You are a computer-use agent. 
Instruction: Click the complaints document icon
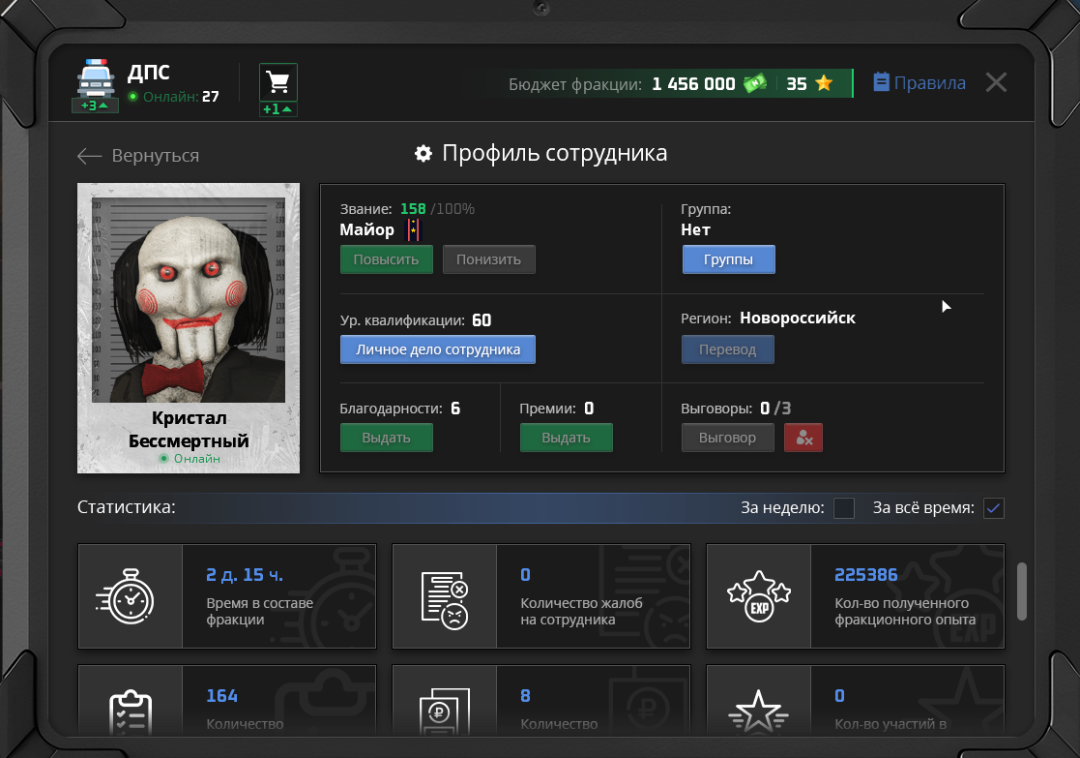[444, 597]
